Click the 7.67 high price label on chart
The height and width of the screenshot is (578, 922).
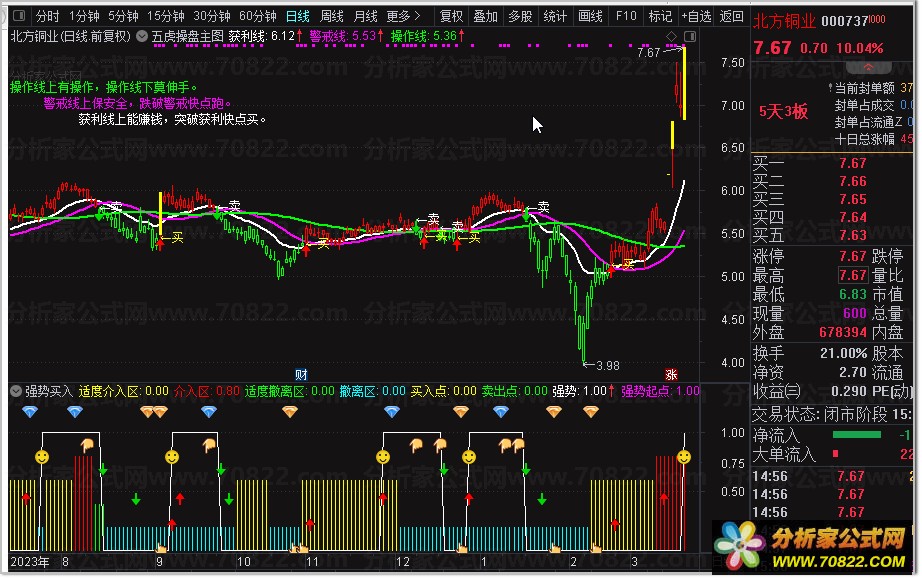(x=649, y=52)
